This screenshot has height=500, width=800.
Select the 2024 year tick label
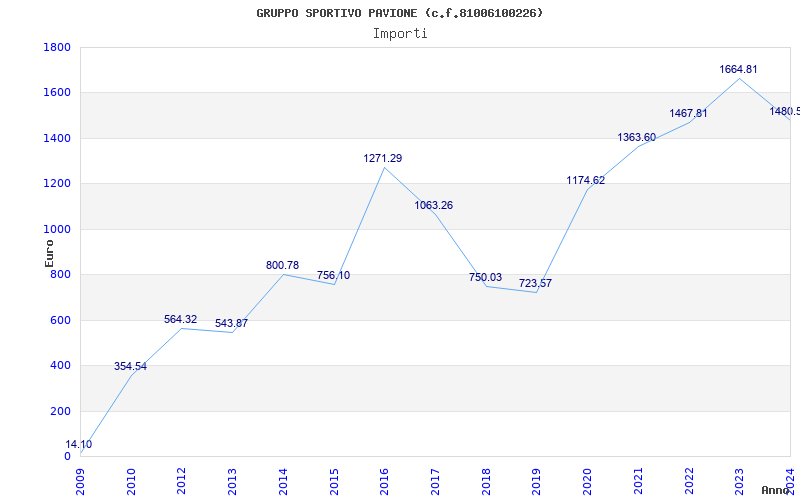coord(790,481)
